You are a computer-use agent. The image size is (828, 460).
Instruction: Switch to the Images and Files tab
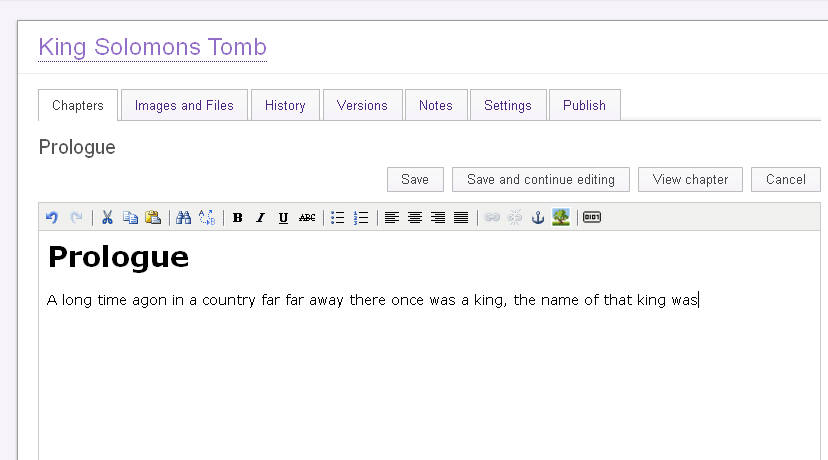(x=184, y=105)
